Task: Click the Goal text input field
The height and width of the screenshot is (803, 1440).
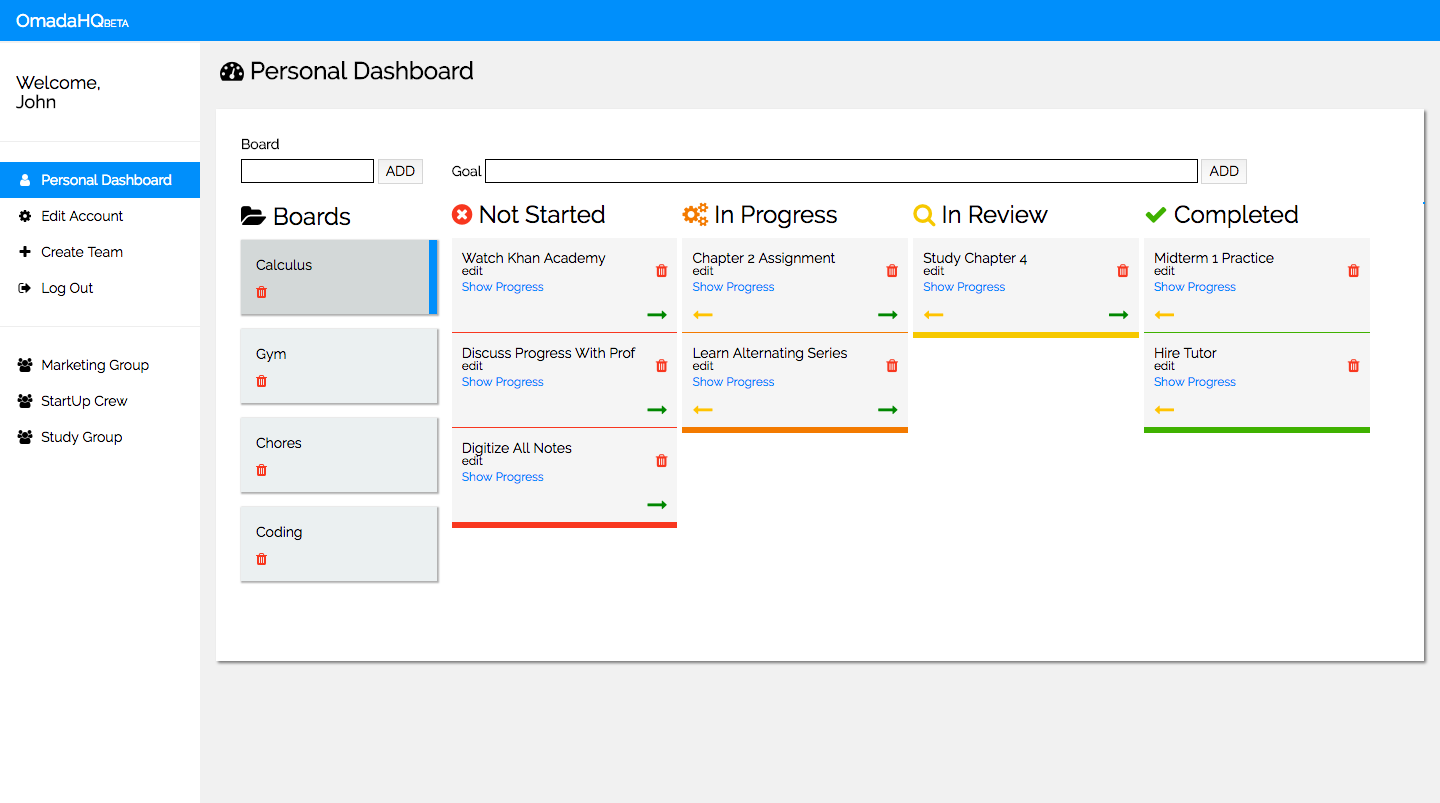Action: click(x=840, y=171)
